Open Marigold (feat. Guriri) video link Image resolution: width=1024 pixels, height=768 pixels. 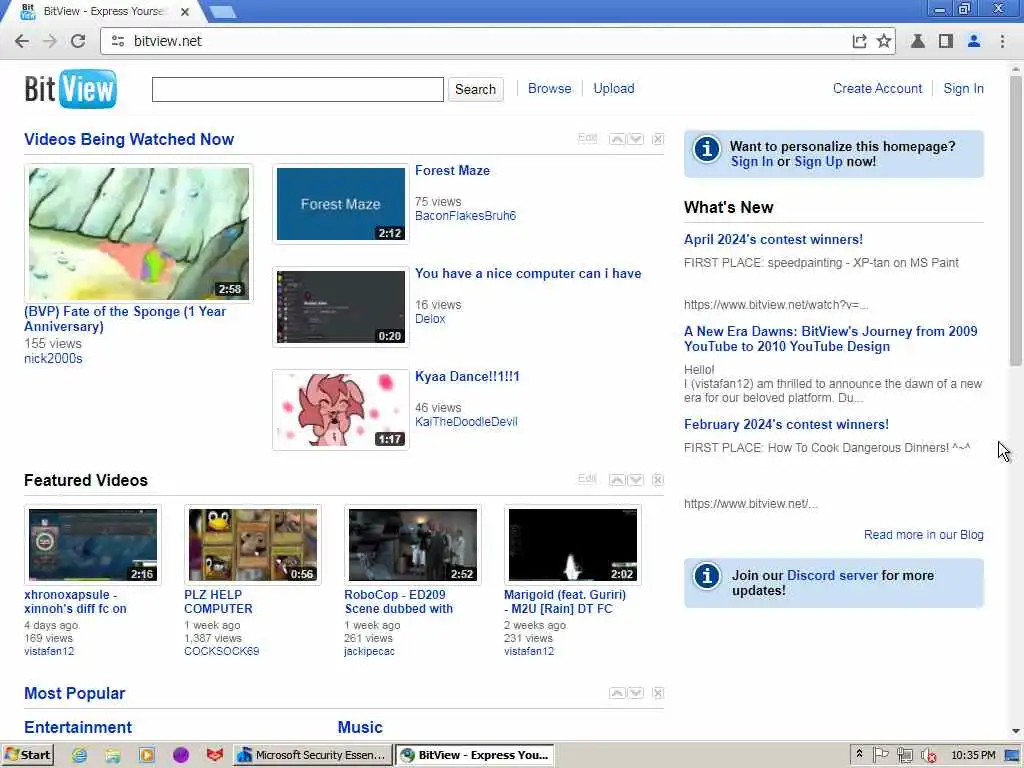coord(565,601)
